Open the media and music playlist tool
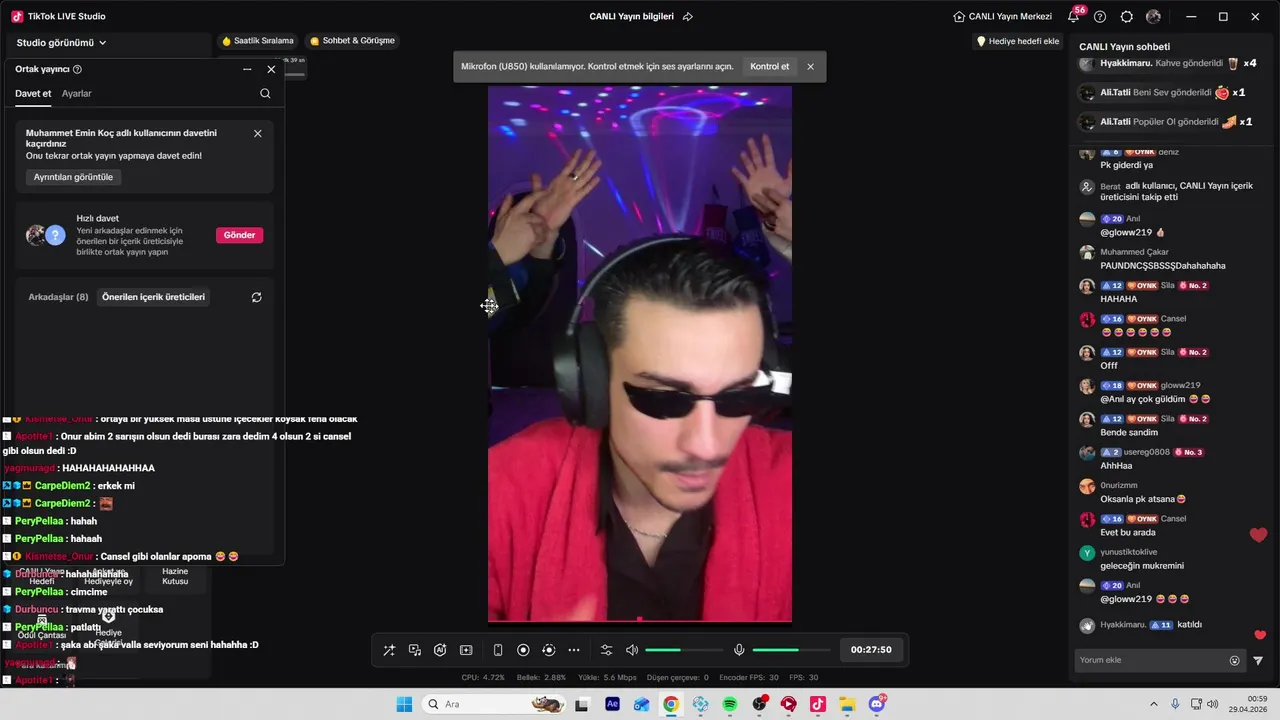Viewport: 1280px width, 720px height. point(414,650)
